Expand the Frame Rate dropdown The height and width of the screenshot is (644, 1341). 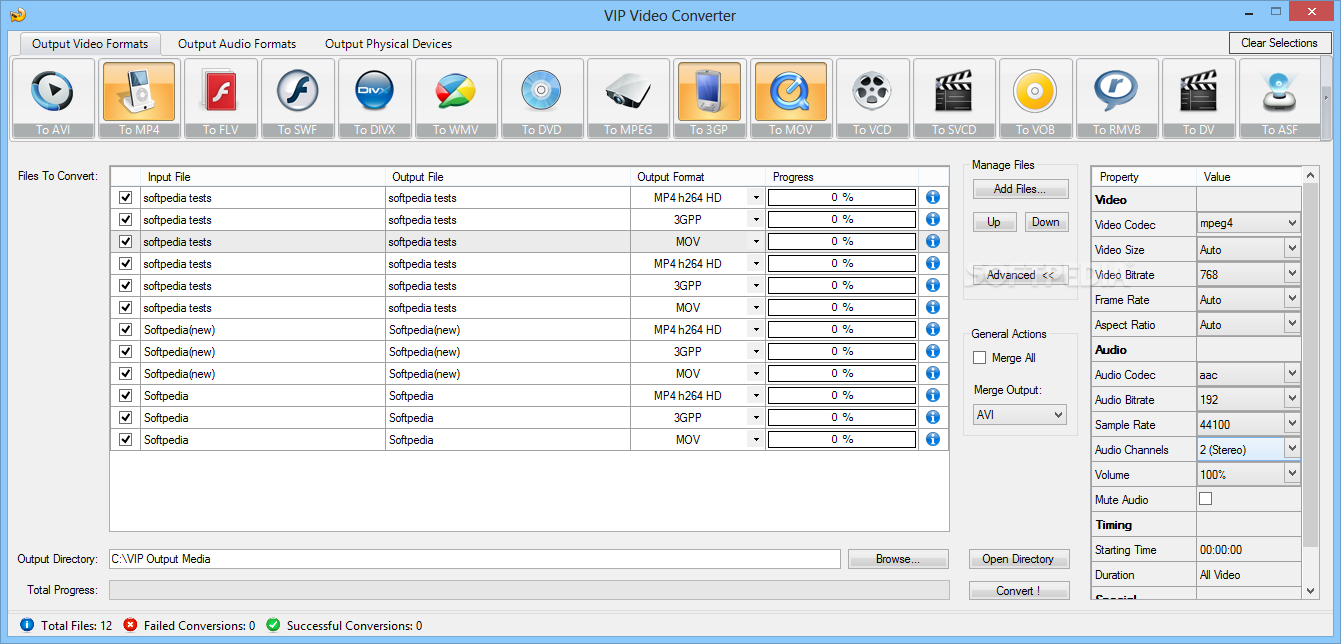point(1292,299)
